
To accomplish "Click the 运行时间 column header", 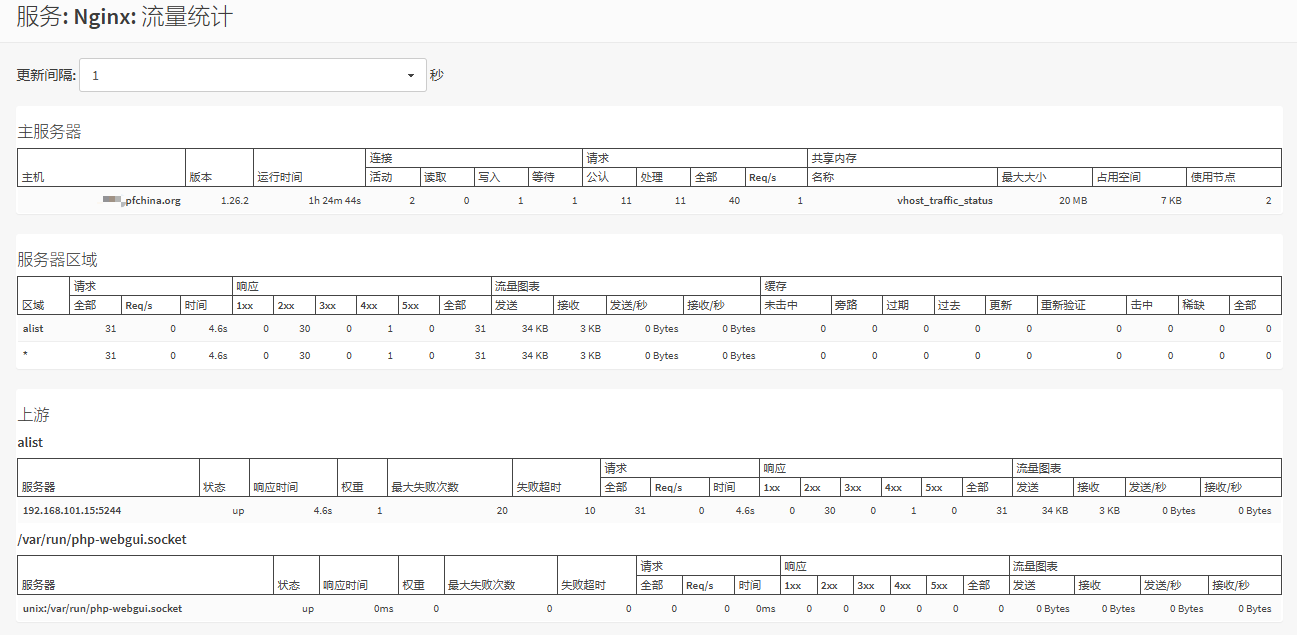I will click(x=280, y=177).
